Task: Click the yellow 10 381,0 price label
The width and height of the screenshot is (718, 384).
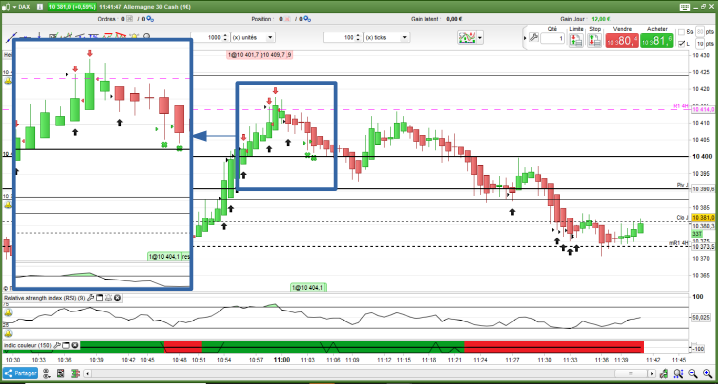Action: (703, 218)
